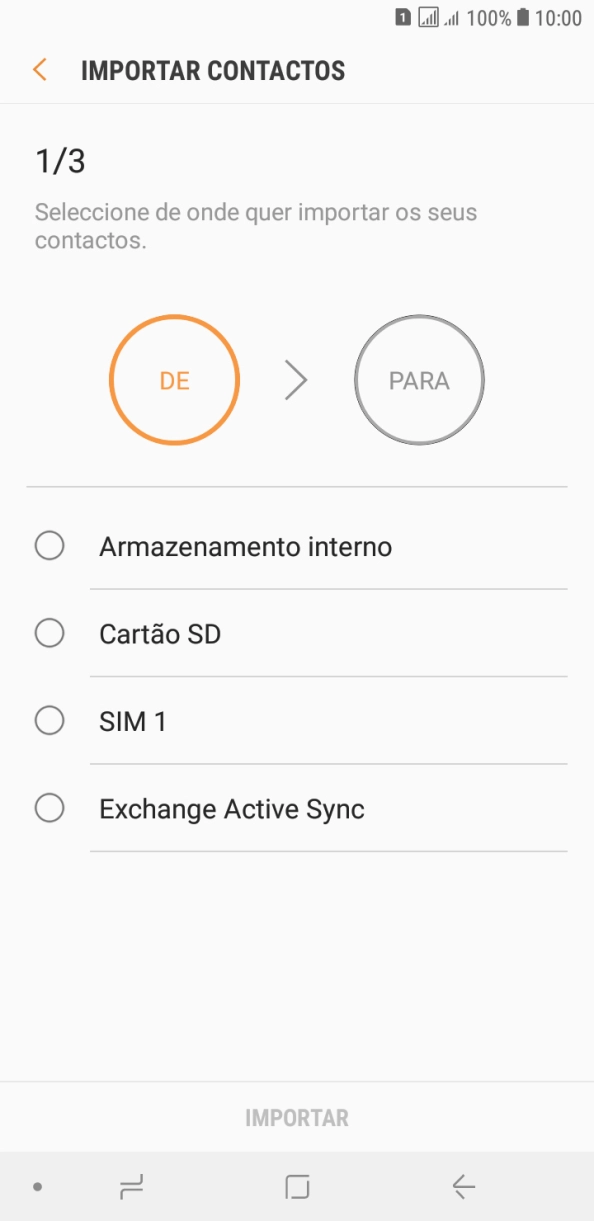Tap the Back navigation key
Image resolution: width=594 pixels, height=1221 pixels.
pos(463,1187)
